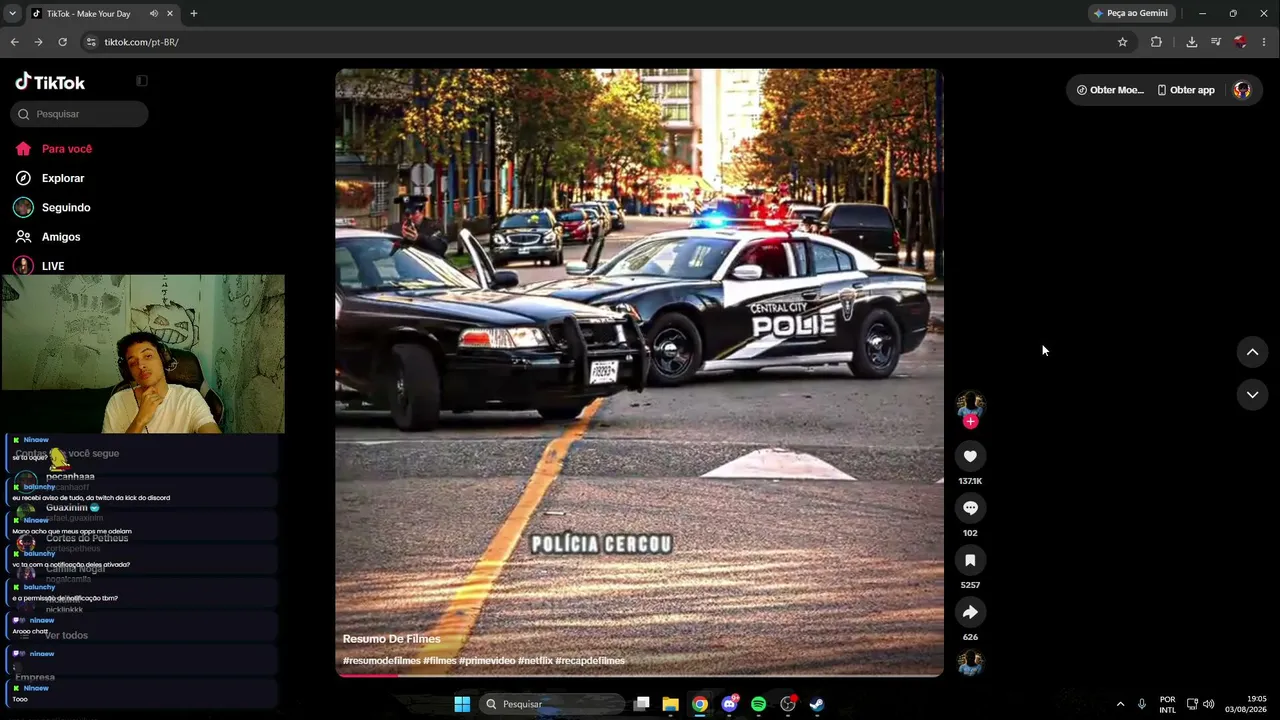Collapse the TikTok sidebar panel icon
The height and width of the screenshot is (720, 1280).
pos(142,81)
